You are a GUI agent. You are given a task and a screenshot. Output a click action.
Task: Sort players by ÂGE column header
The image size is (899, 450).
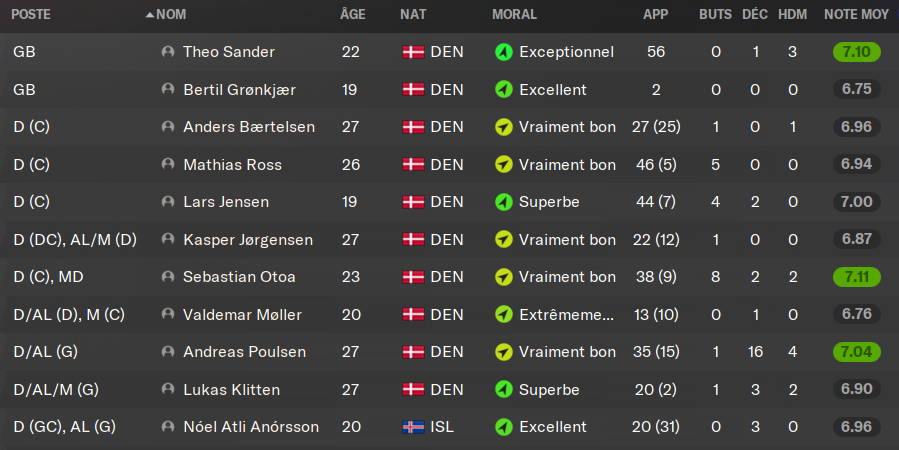click(352, 15)
